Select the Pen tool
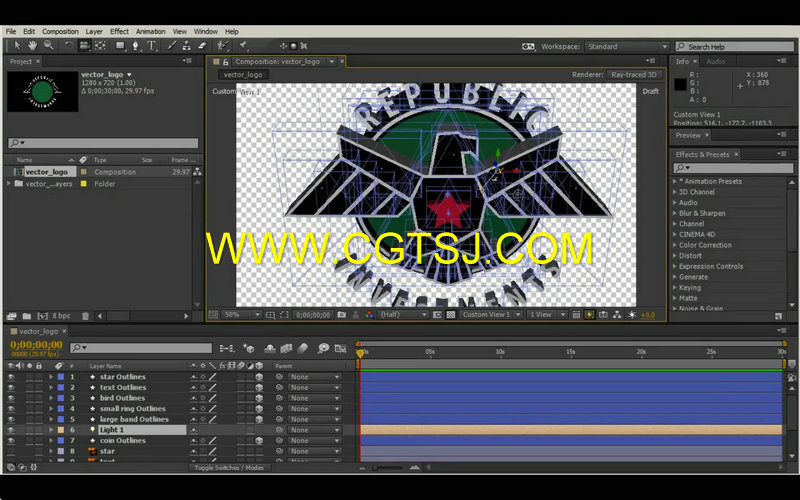Image resolution: width=800 pixels, height=500 pixels. point(136,46)
